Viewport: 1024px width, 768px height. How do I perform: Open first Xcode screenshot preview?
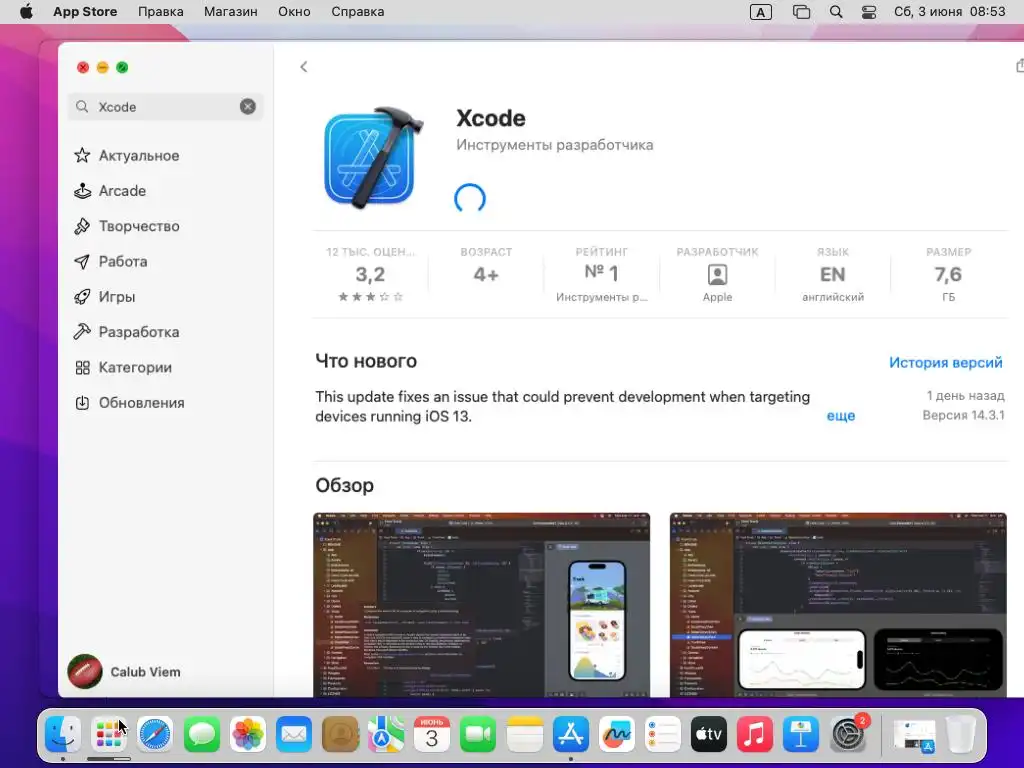point(482,605)
